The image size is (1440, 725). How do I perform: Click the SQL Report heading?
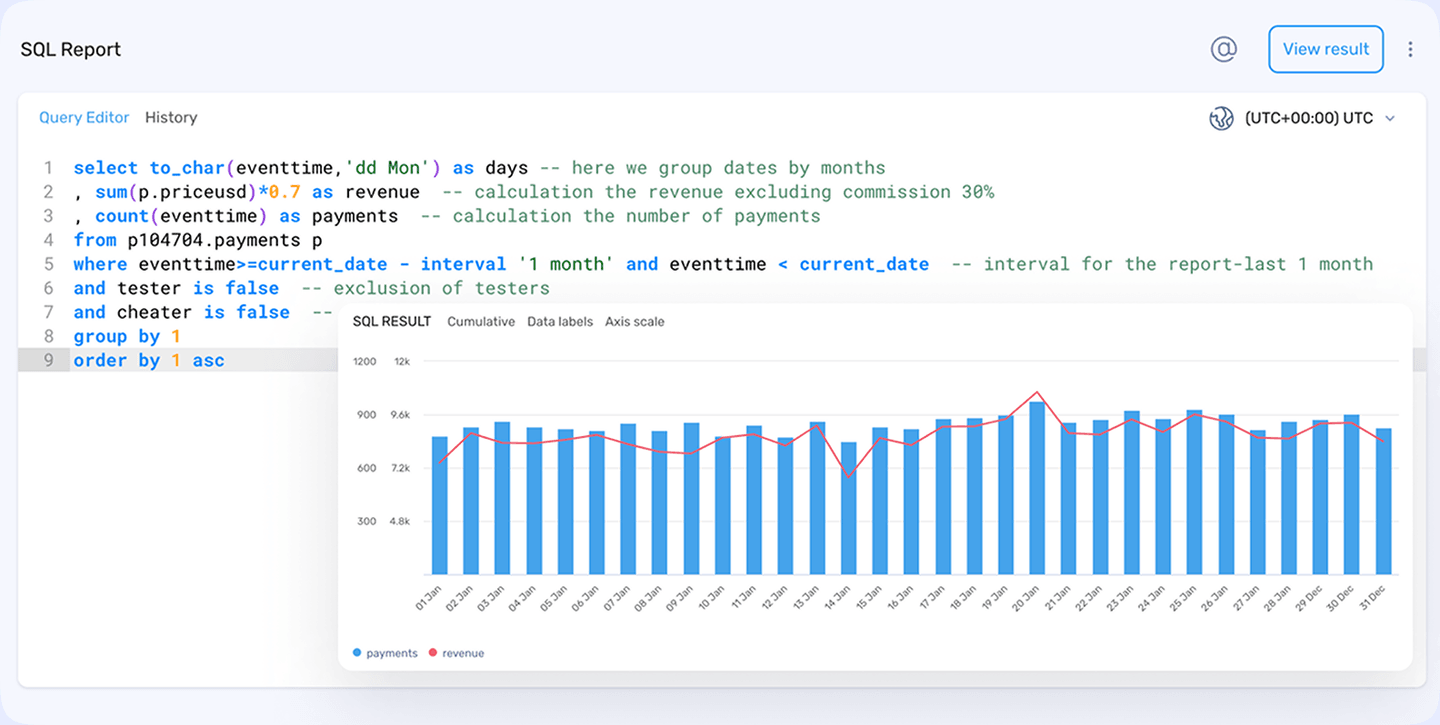click(70, 48)
